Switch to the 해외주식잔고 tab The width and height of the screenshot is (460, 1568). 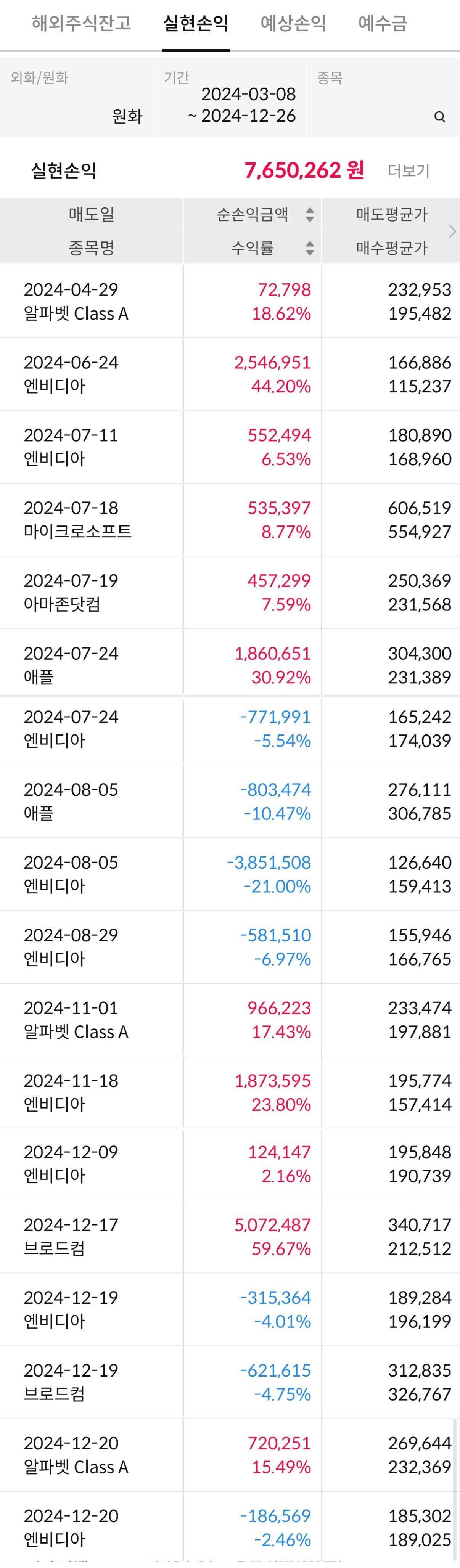[81, 24]
